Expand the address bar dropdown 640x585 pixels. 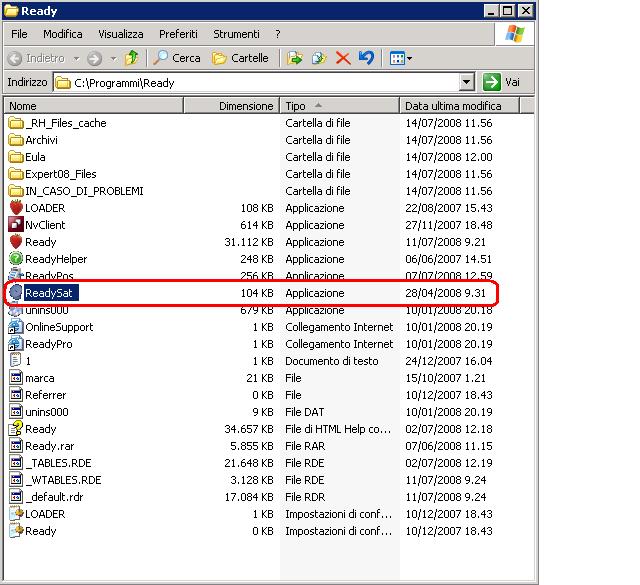click(466, 82)
